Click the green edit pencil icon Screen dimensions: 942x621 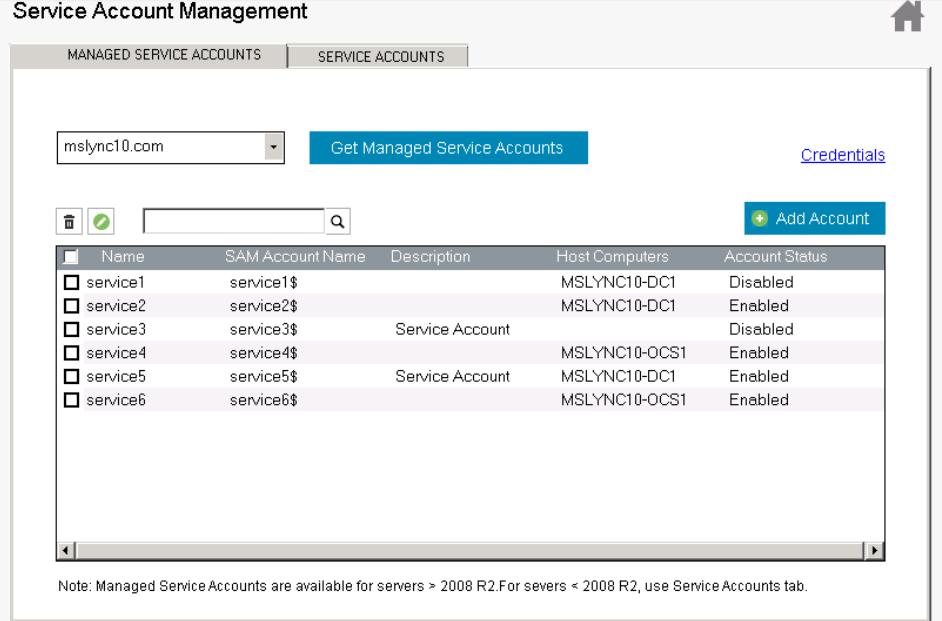click(101, 222)
